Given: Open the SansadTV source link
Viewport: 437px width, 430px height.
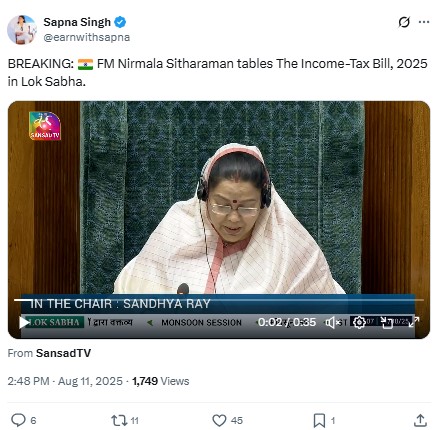Looking at the screenshot, I should coord(63,353).
